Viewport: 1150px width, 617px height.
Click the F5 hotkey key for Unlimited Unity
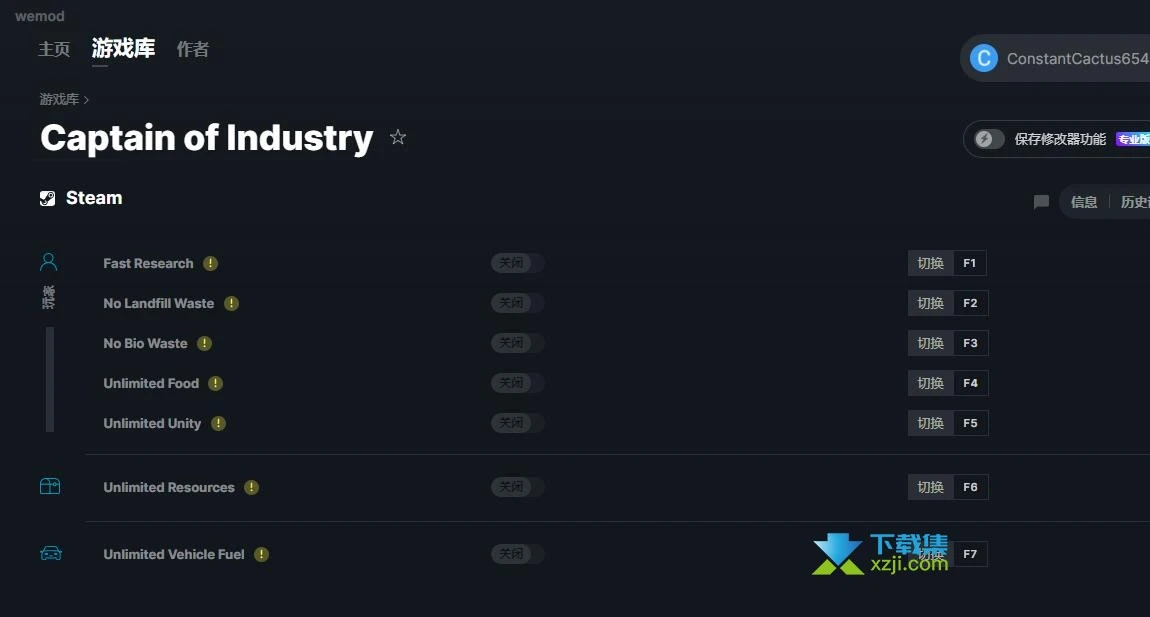970,423
